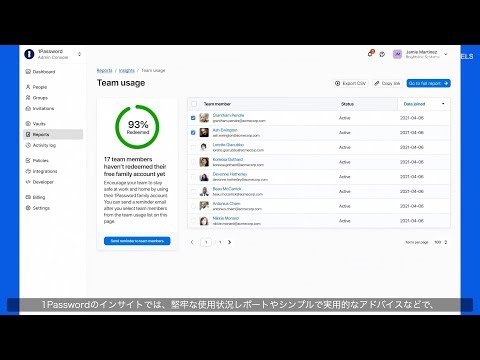Open Devonne Hatherley's name link
Image resolution: width=480 pixels, height=360 pixels.
tap(230, 174)
